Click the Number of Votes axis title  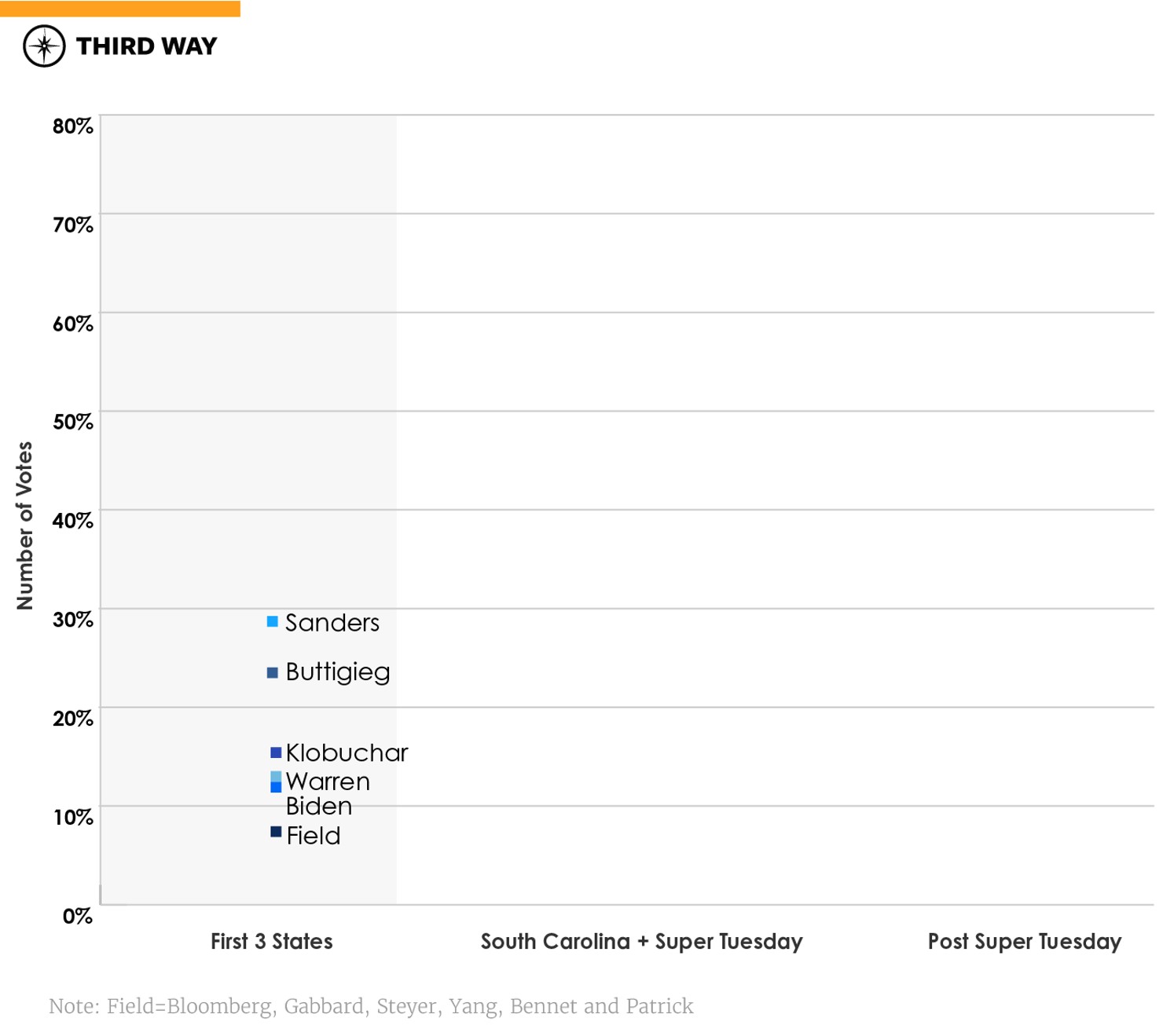tap(25, 525)
